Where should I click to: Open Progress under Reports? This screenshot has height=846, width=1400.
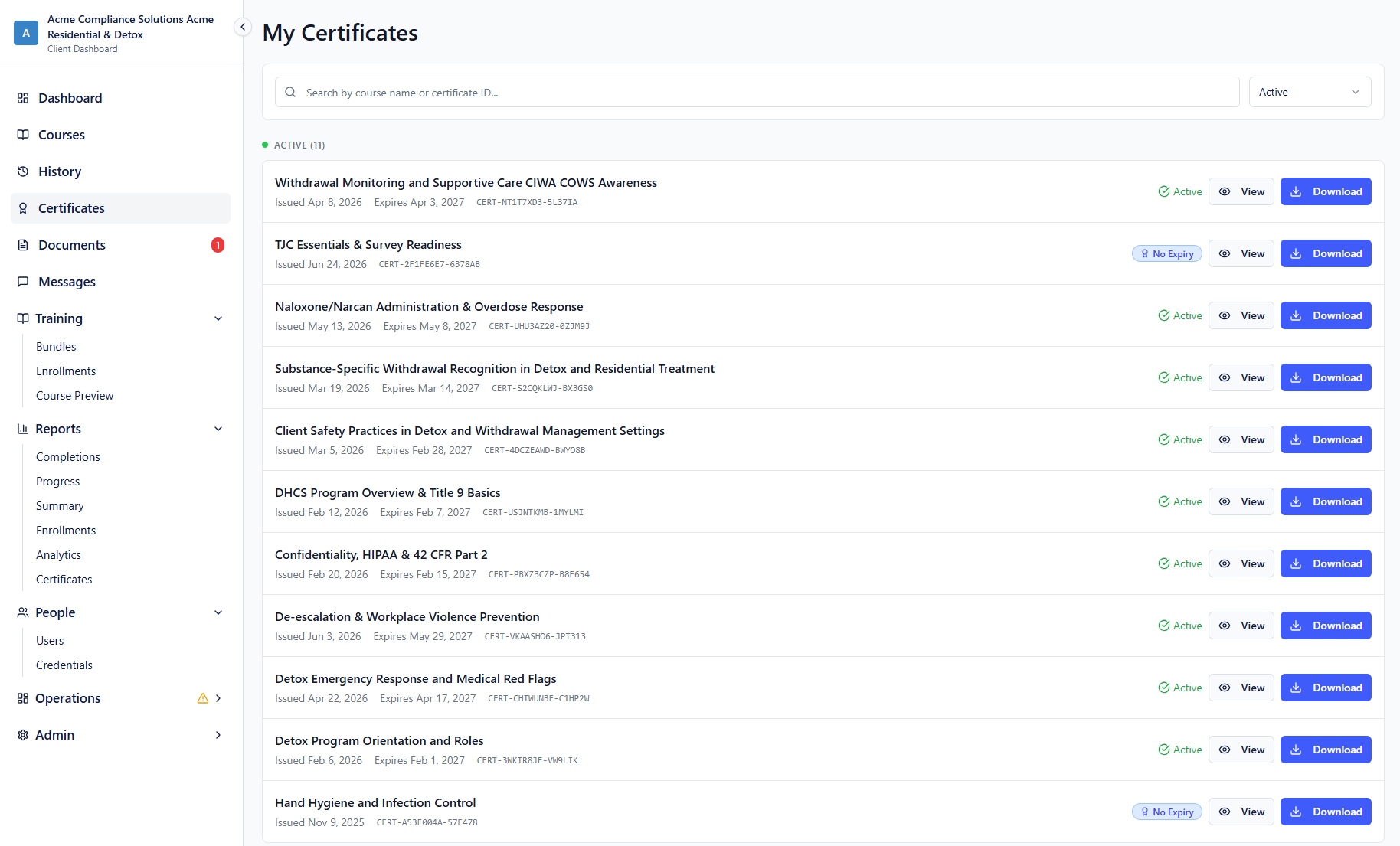[x=57, y=482]
